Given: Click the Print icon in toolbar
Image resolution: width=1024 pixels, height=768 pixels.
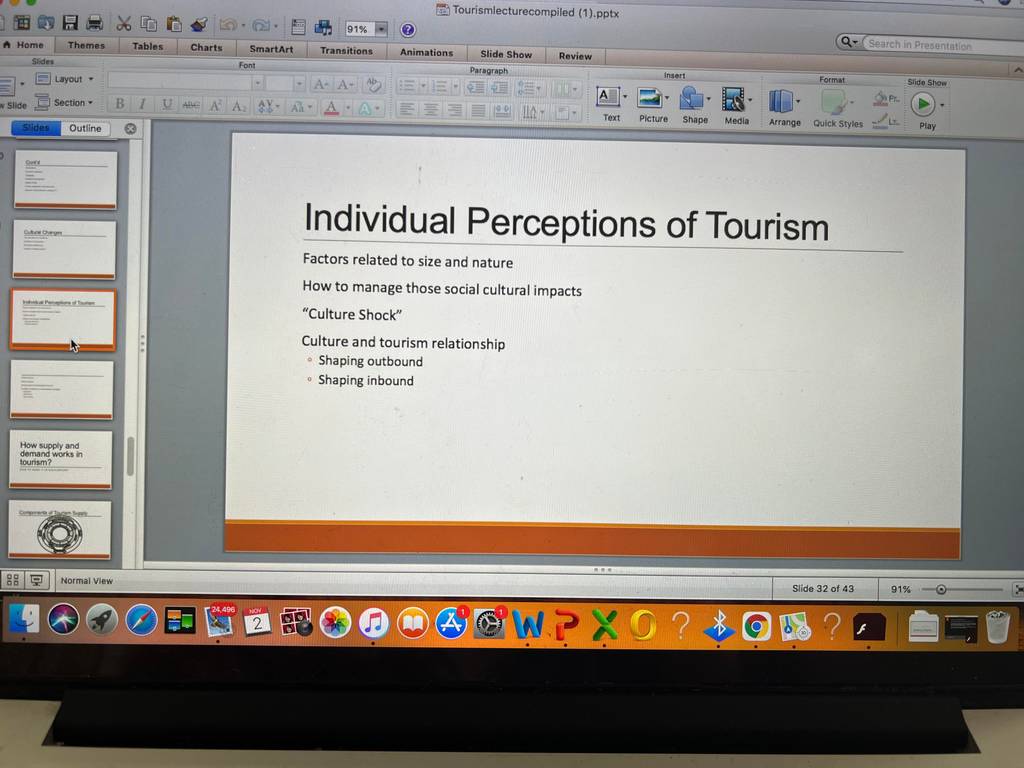Looking at the screenshot, I should click(x=95, y=24).
